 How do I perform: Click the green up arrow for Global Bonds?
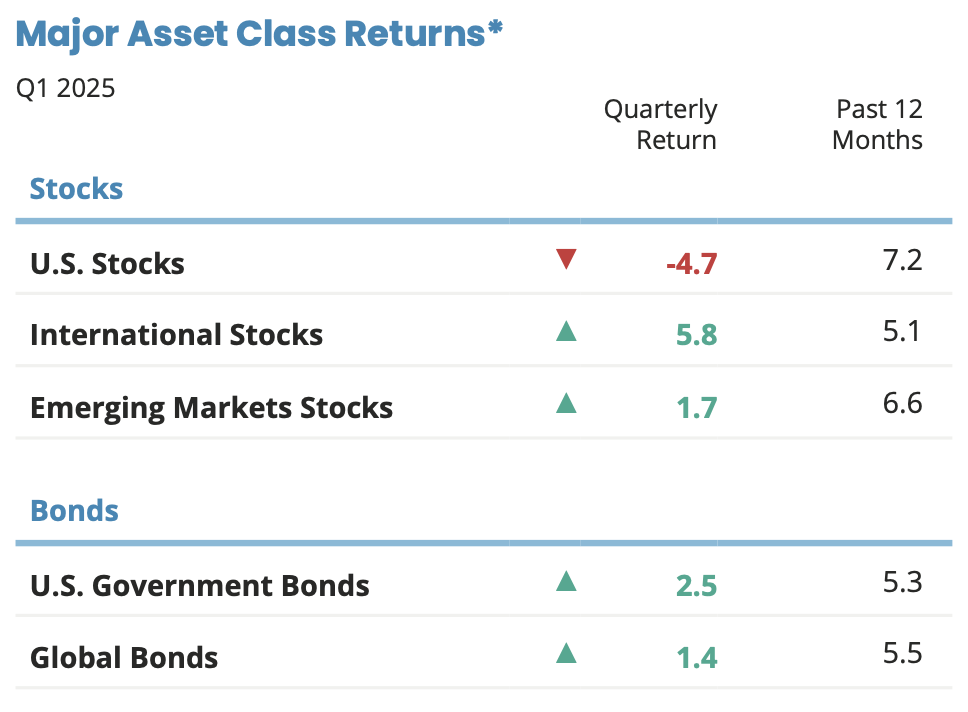tap(566, 653)
